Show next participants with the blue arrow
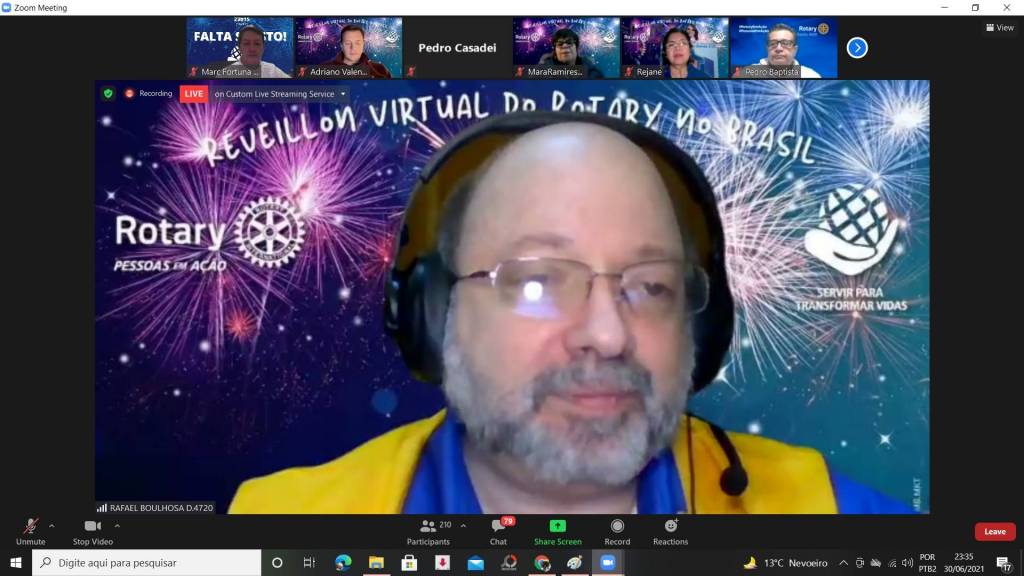1024x576 pixels. point(857,47)
